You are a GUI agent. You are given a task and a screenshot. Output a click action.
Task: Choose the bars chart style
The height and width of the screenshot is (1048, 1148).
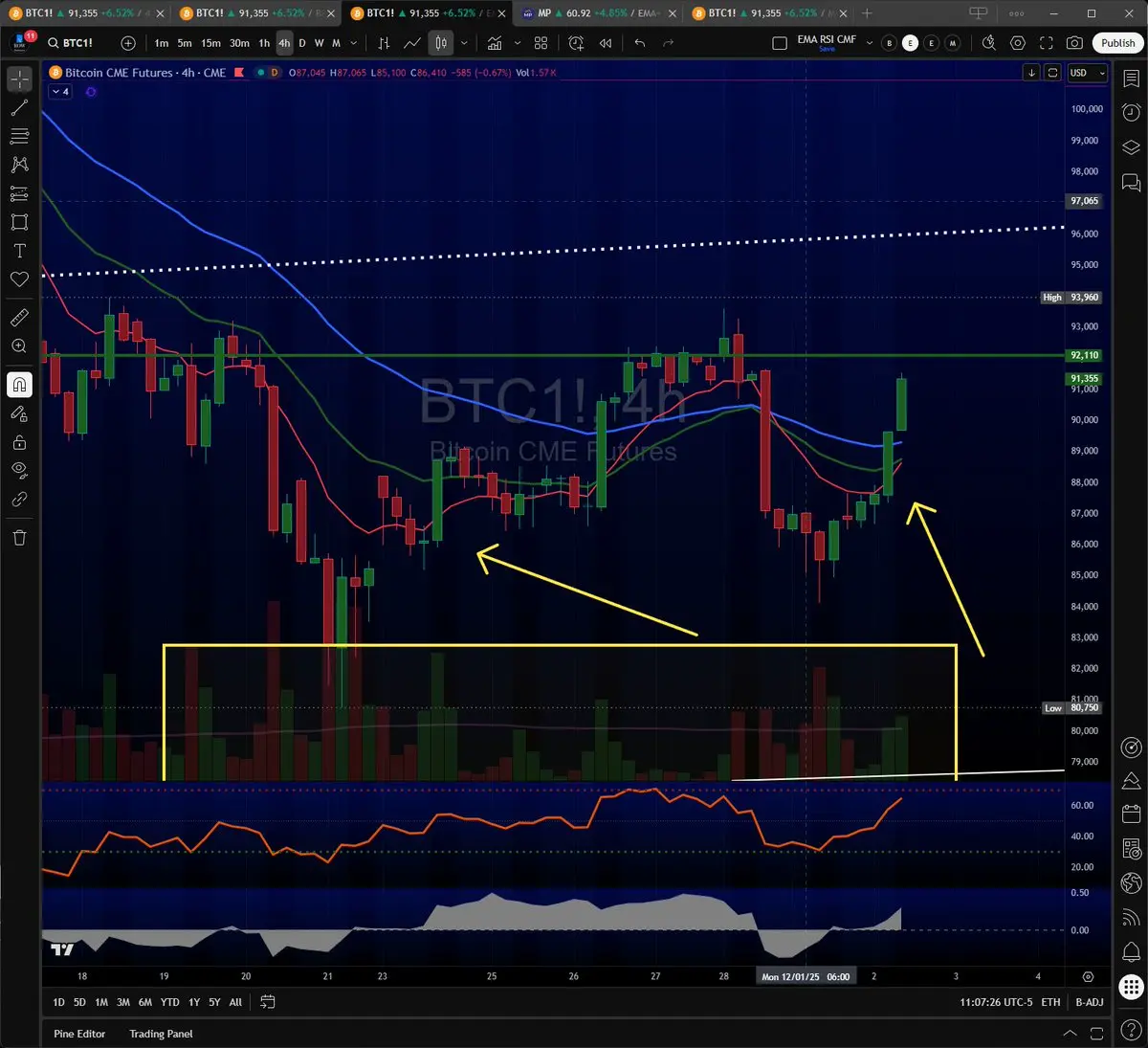point(384,43)
